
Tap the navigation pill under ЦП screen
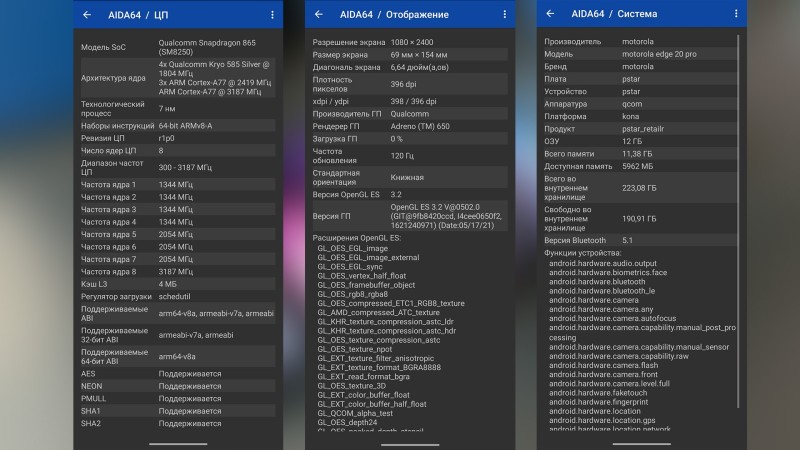coord(178,444)
